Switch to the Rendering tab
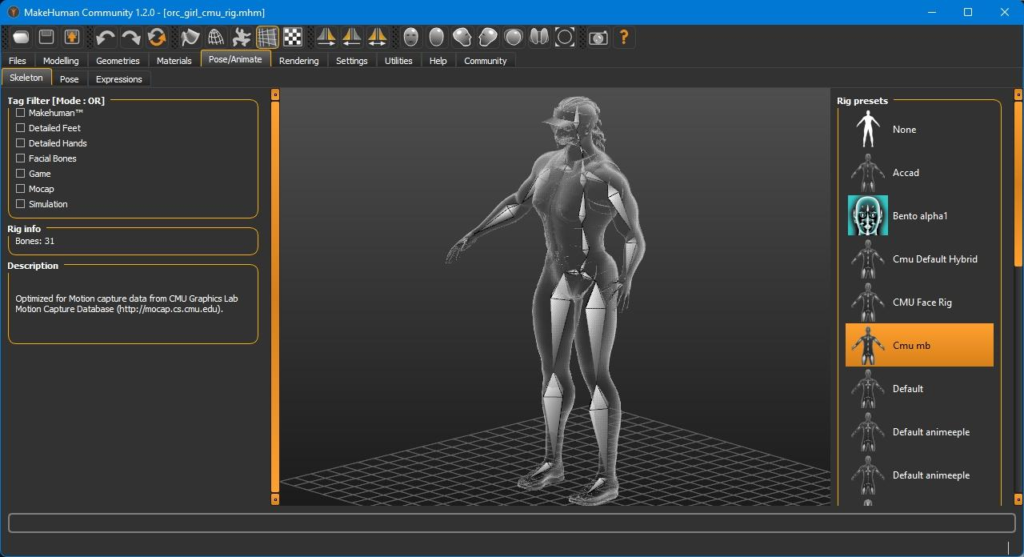Image resolution: width=1024 pixels, height=557 pixels. (299, 61)
